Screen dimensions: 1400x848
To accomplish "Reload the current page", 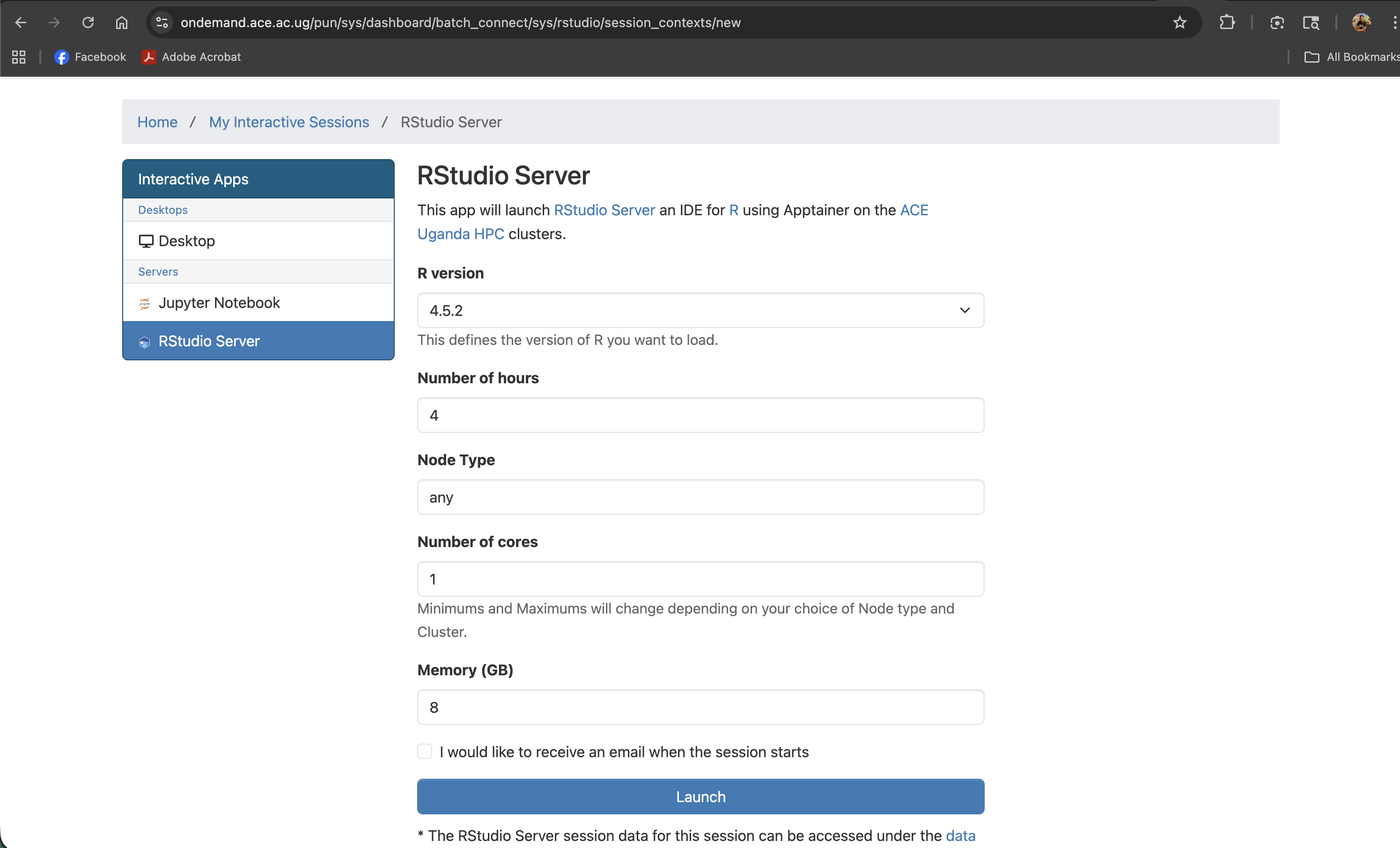I will [x=88, y=23].
